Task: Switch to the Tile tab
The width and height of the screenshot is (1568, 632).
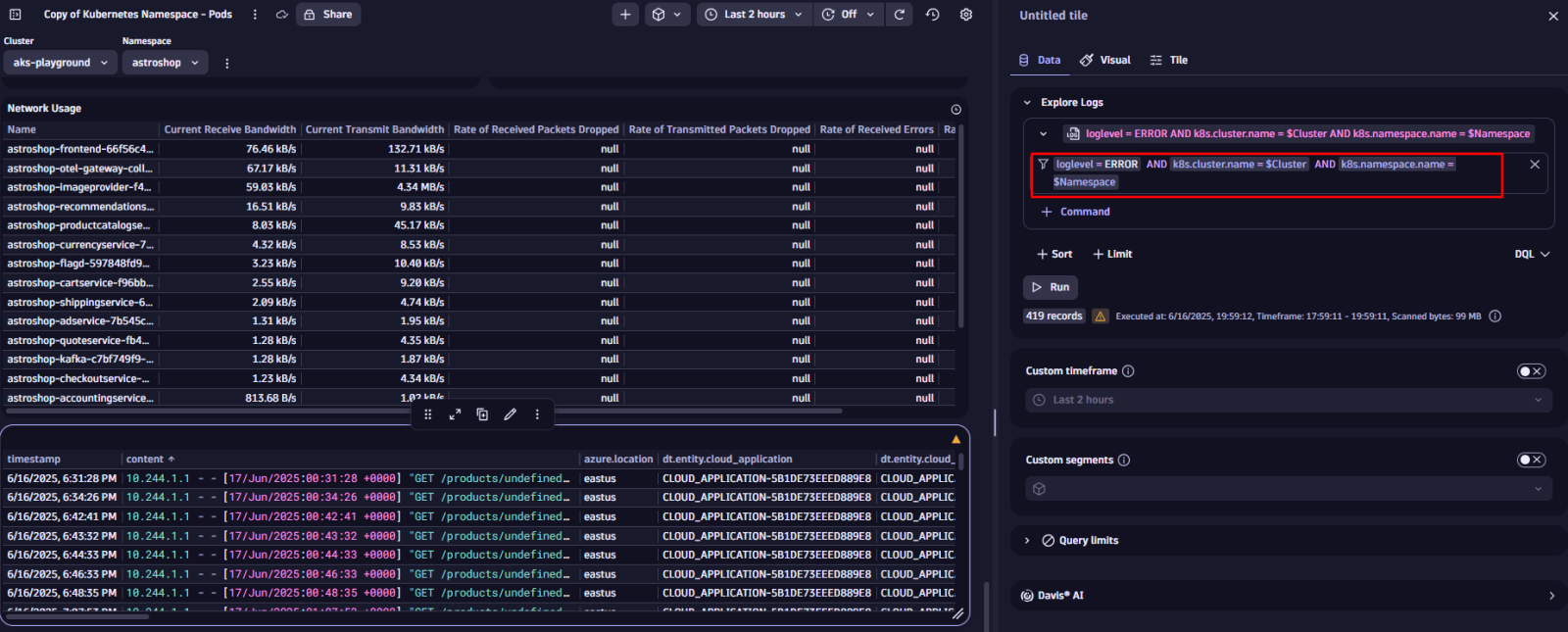Action: (1169, 60)
